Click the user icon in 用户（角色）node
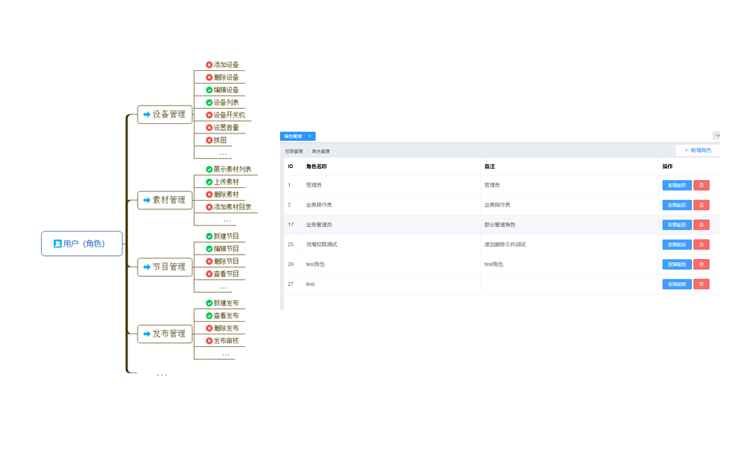 tap(57, 243)
